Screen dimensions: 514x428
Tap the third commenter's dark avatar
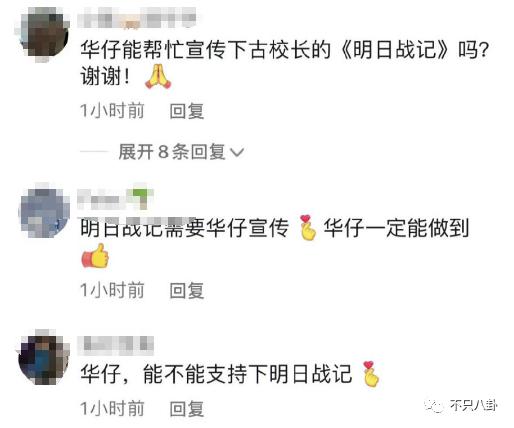click(43, 358)
